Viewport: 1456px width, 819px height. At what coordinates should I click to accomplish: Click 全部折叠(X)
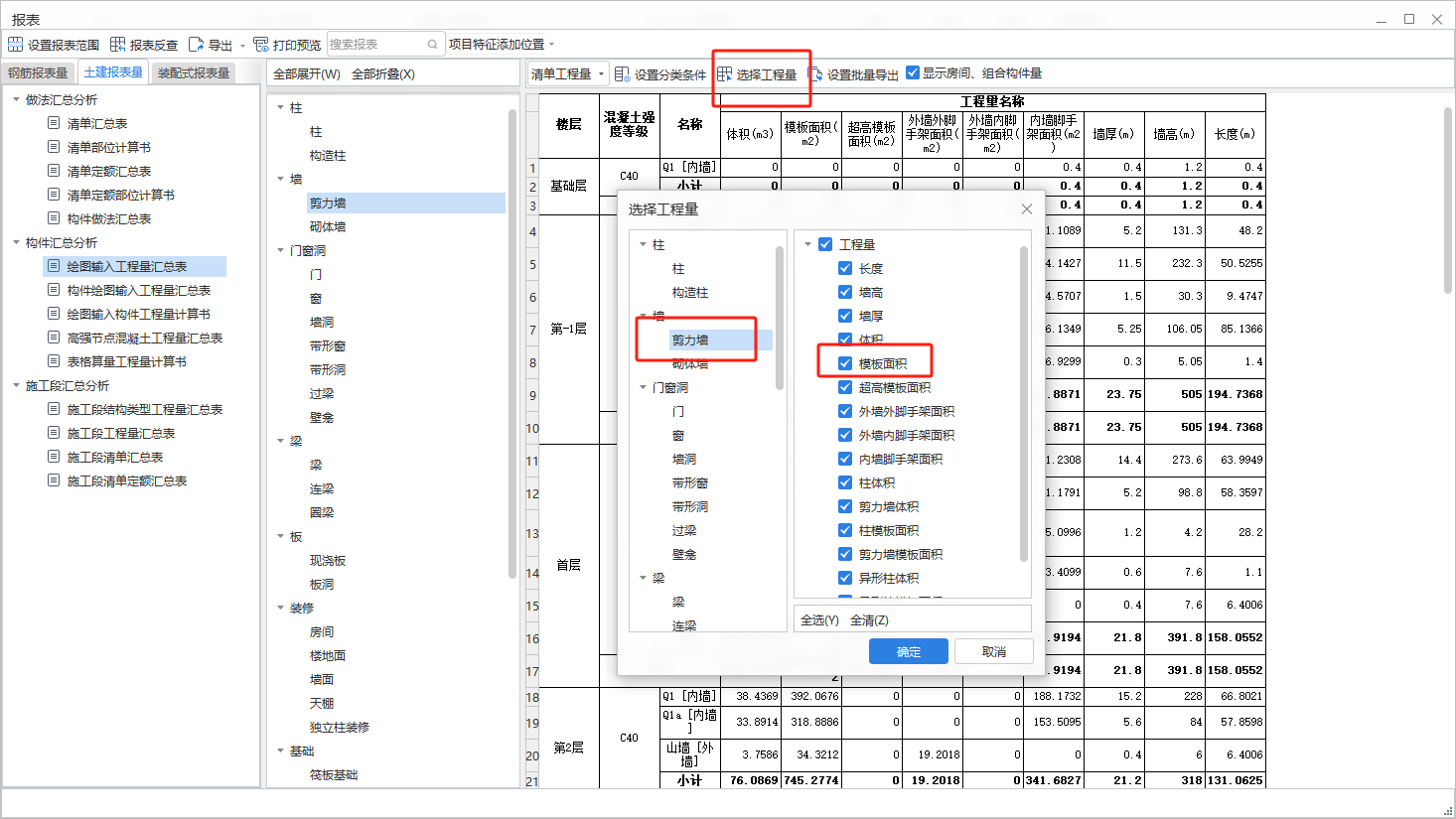coord(383,74)
